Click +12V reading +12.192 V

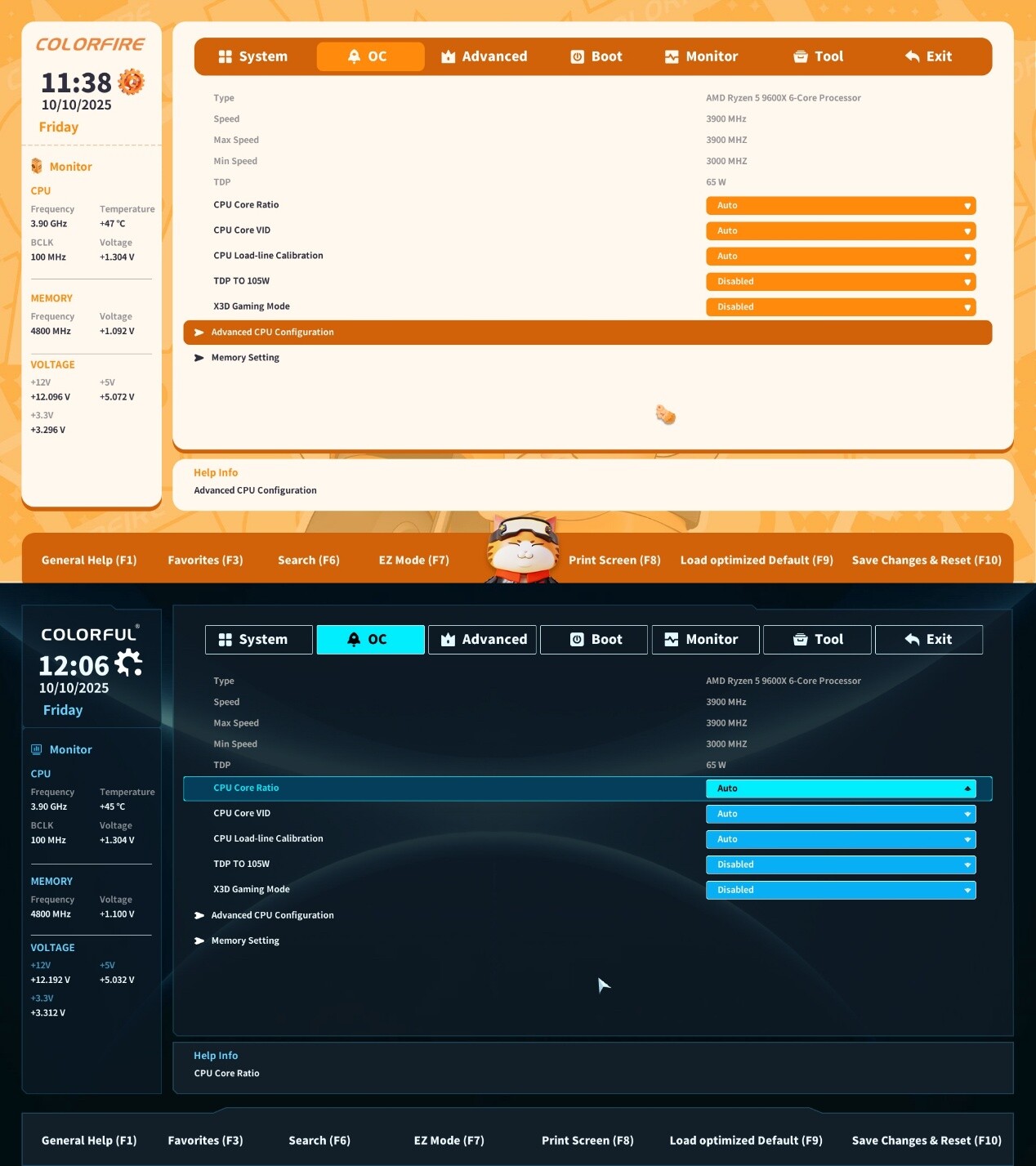click(50, 981)
